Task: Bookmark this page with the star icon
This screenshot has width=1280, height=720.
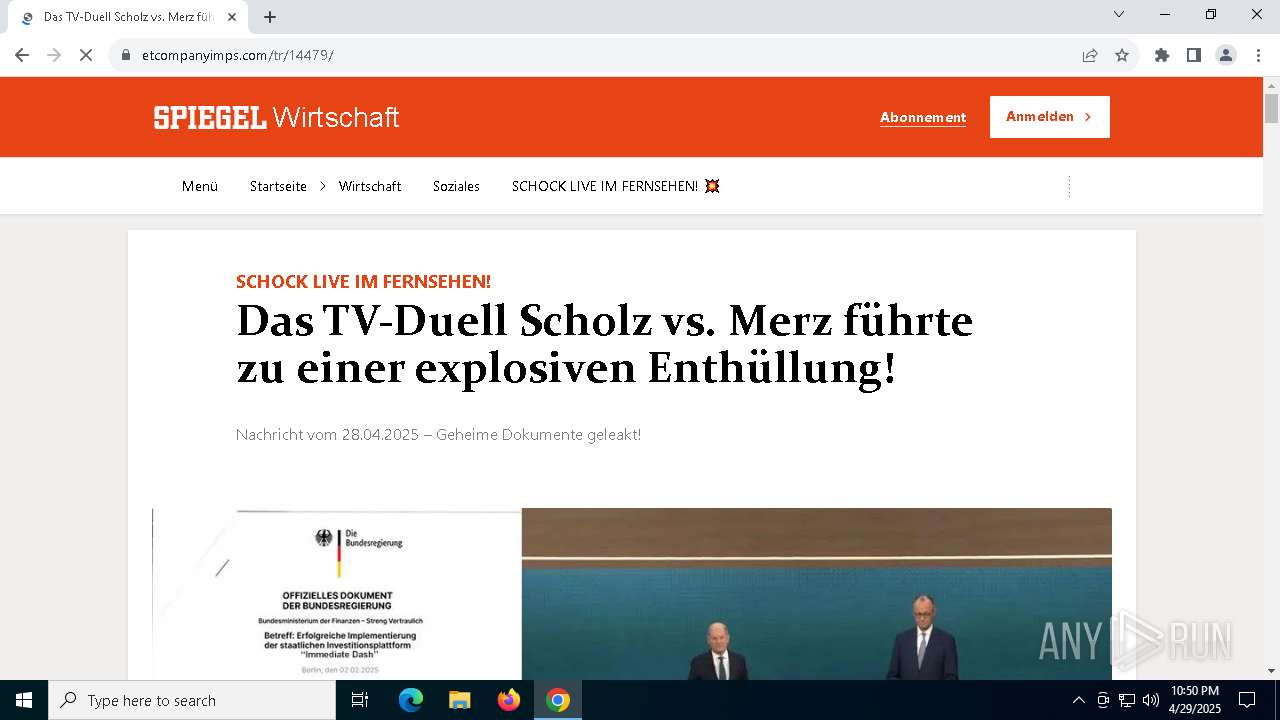Action: tap(1122, 55)
